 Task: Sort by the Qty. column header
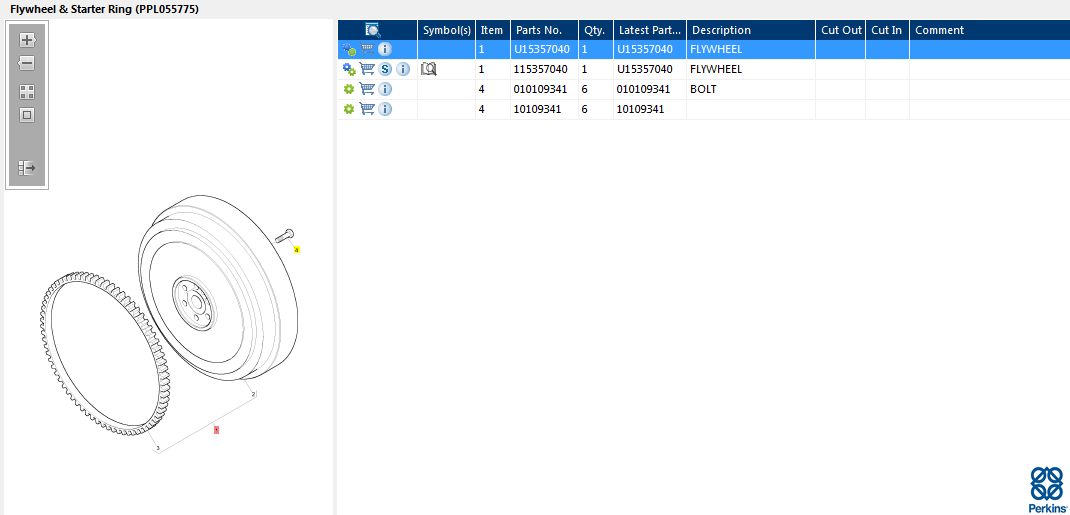pos(596,30)
